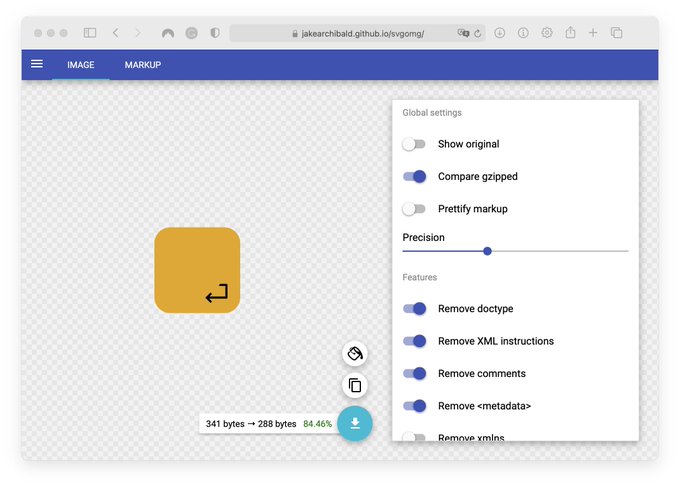Click the arch-shaped extension icon

click(x=168, y=33)
